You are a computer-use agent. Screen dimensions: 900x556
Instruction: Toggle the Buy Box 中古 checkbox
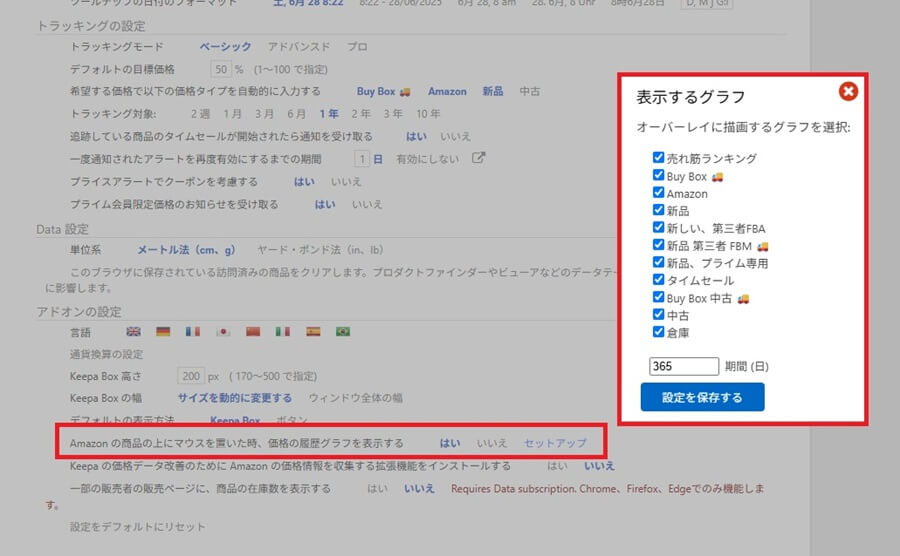[x=658, y=297]
